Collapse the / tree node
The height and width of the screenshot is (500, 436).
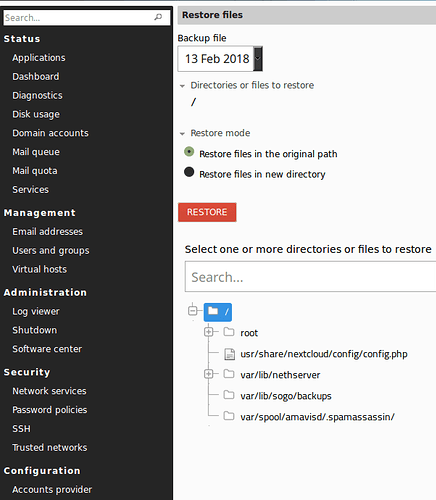[193, 311]
